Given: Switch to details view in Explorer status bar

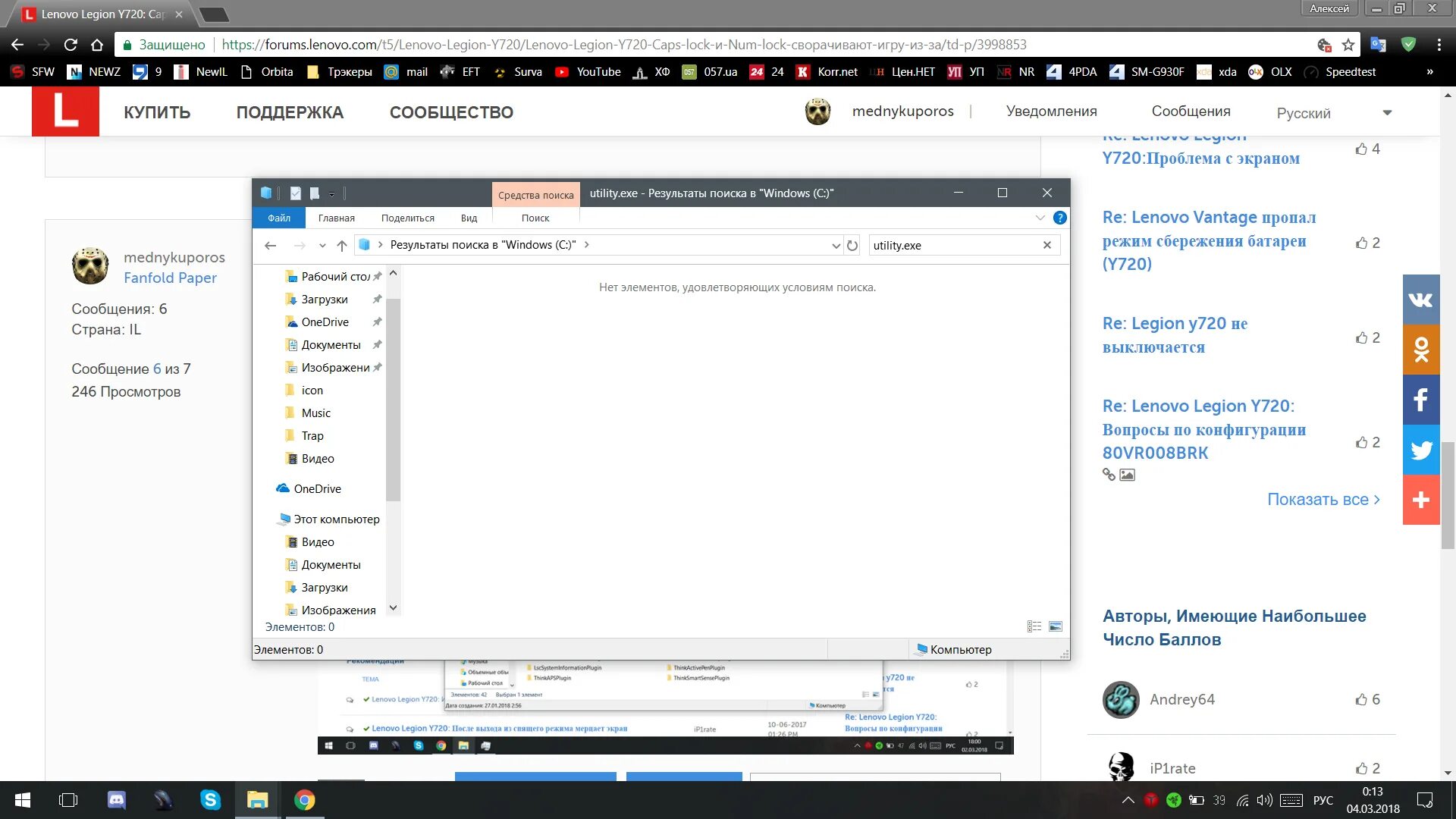Looking at the screenshot, I should [x=1034, y=626].
